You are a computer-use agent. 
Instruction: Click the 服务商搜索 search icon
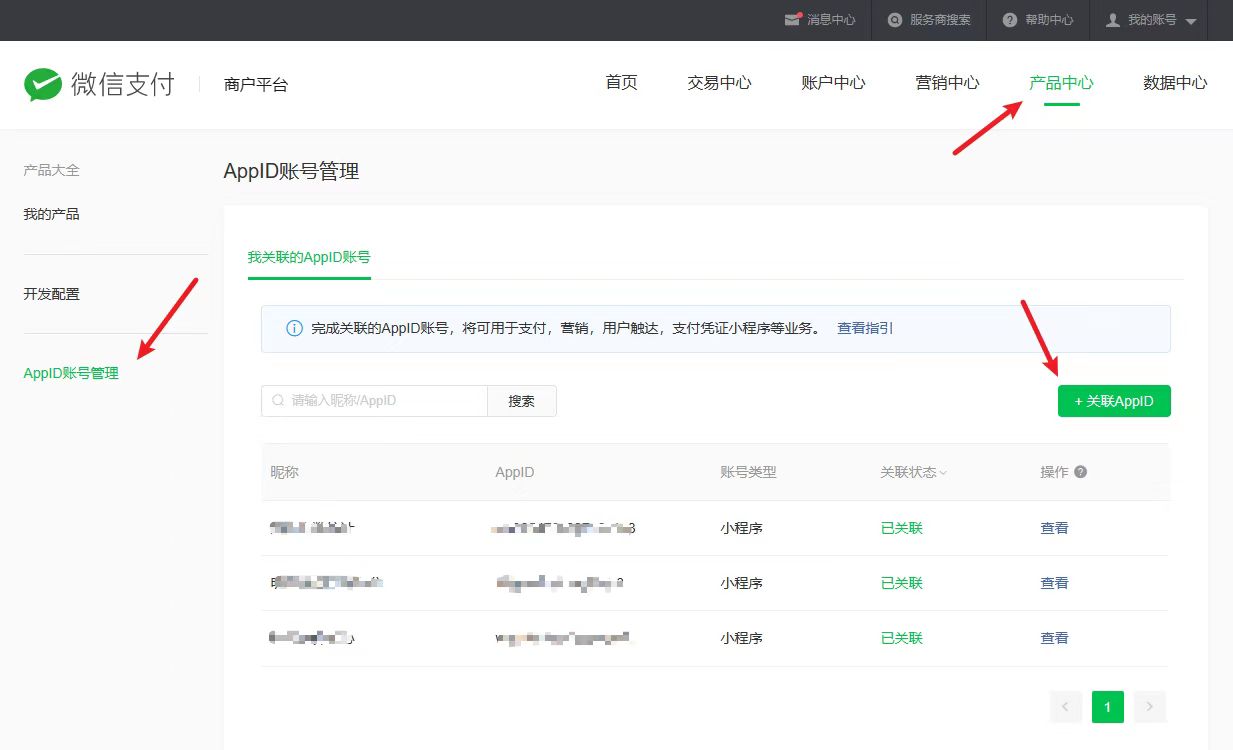click(894, 20)
